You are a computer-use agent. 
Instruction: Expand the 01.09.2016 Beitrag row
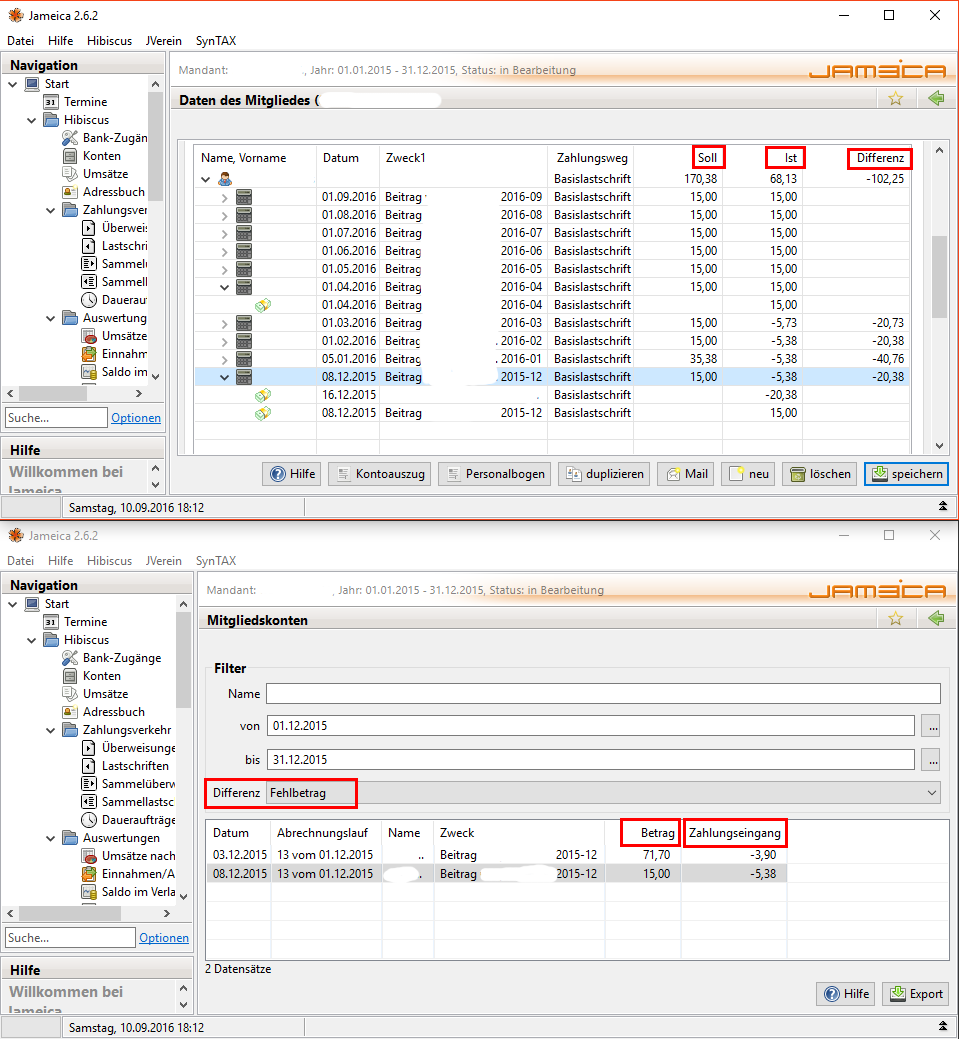224,197
